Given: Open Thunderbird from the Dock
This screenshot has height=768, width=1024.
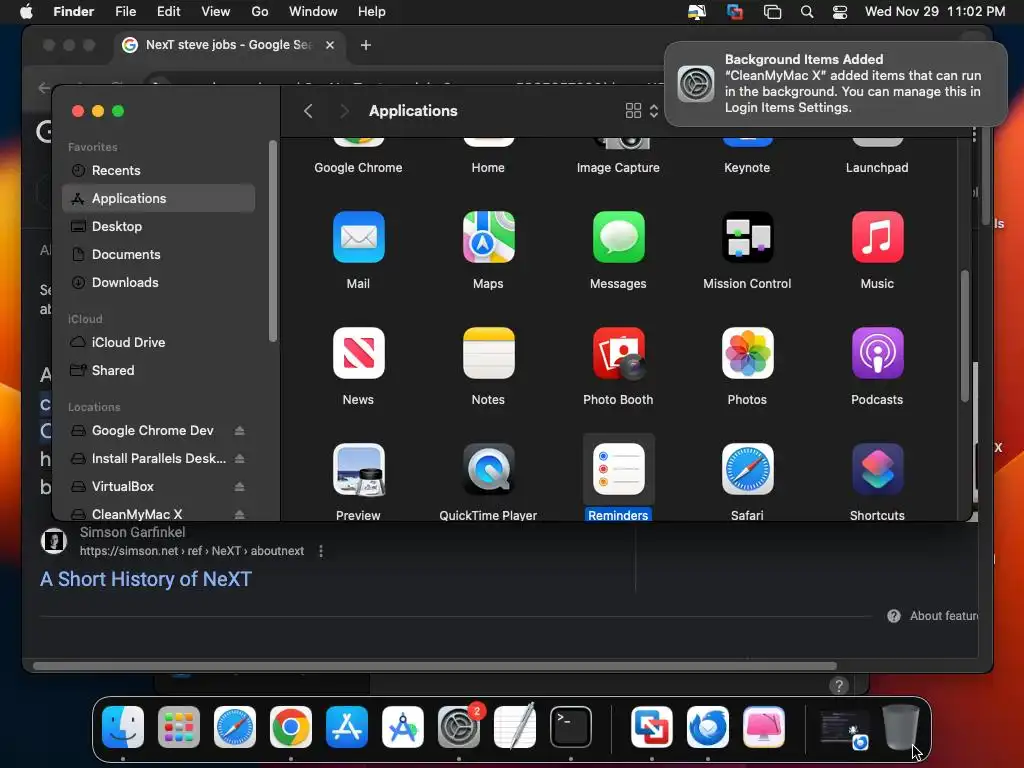Looking at the screenshot, I should click(x=708, y=727).
